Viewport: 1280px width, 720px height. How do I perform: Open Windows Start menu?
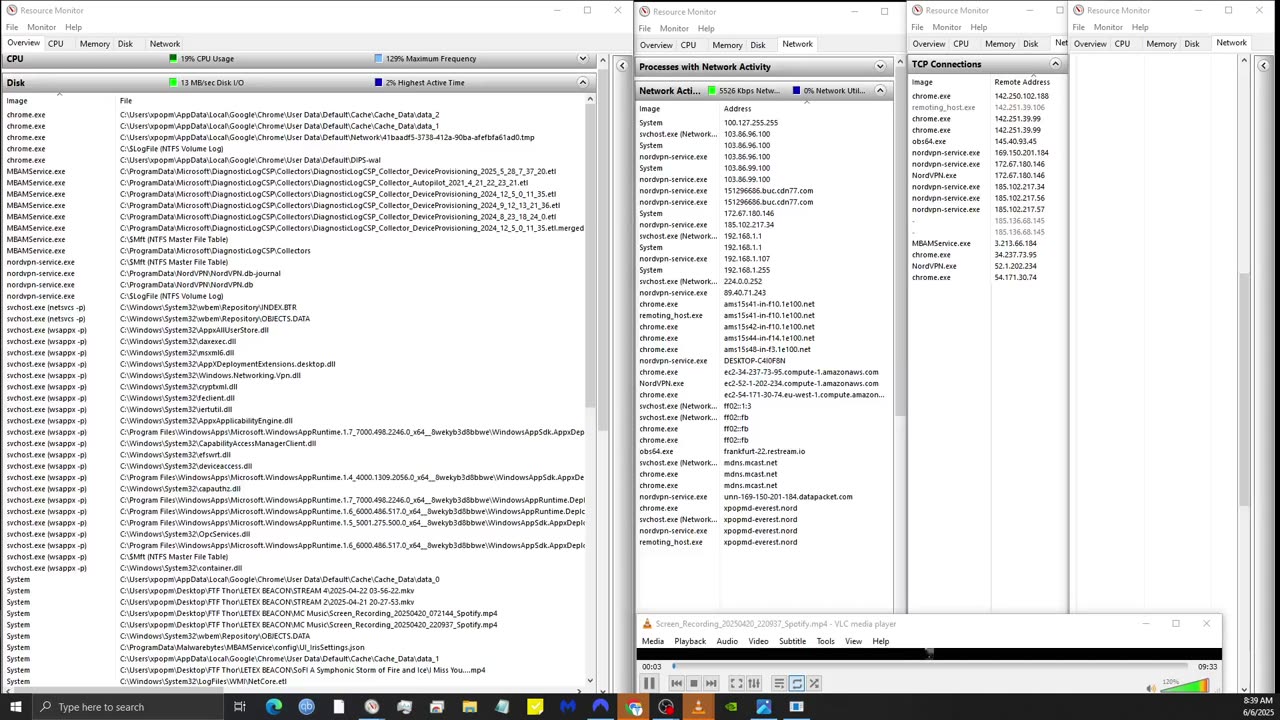[x=15, y=707]
